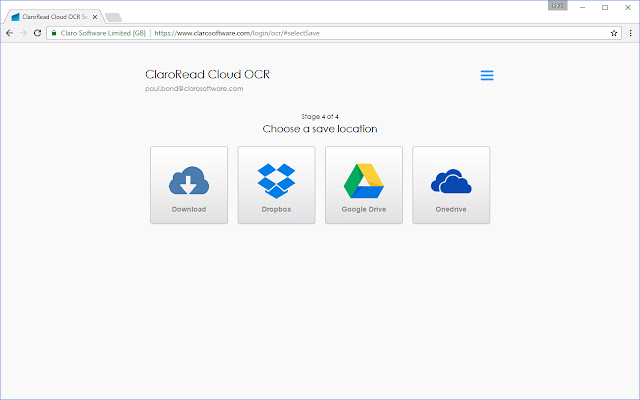Click the browser forward arrow
Screen dimensions: 640x400
23,33
